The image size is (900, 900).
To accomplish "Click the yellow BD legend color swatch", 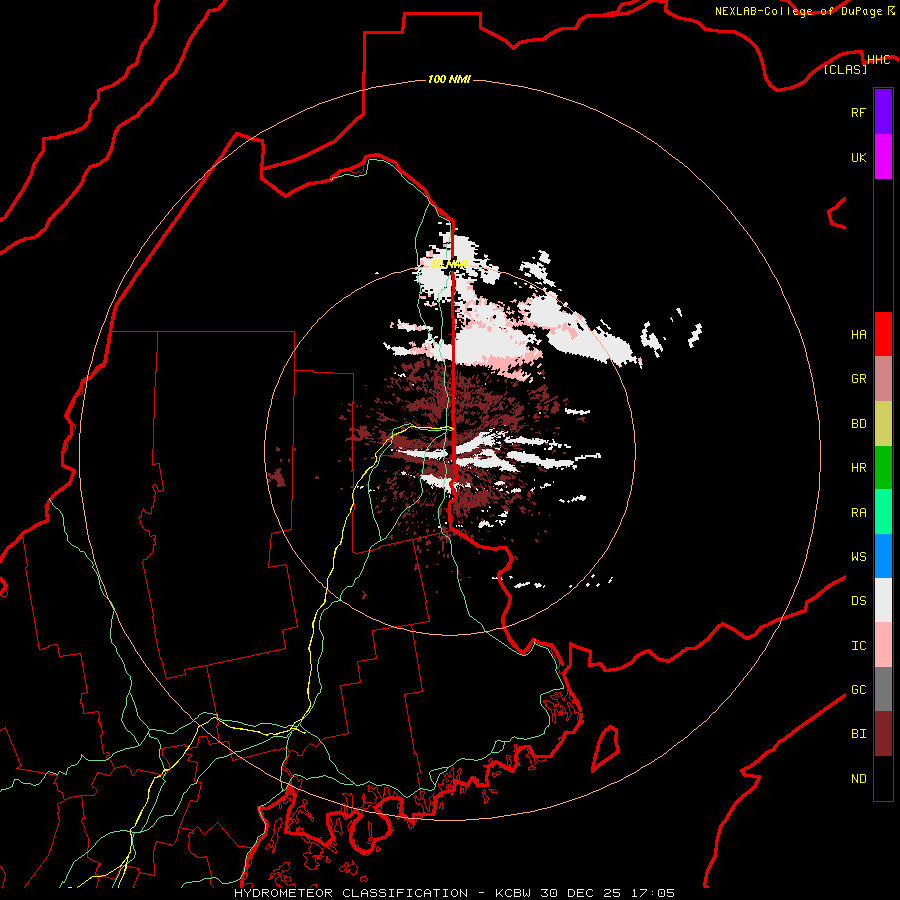I will coord(883,424).
